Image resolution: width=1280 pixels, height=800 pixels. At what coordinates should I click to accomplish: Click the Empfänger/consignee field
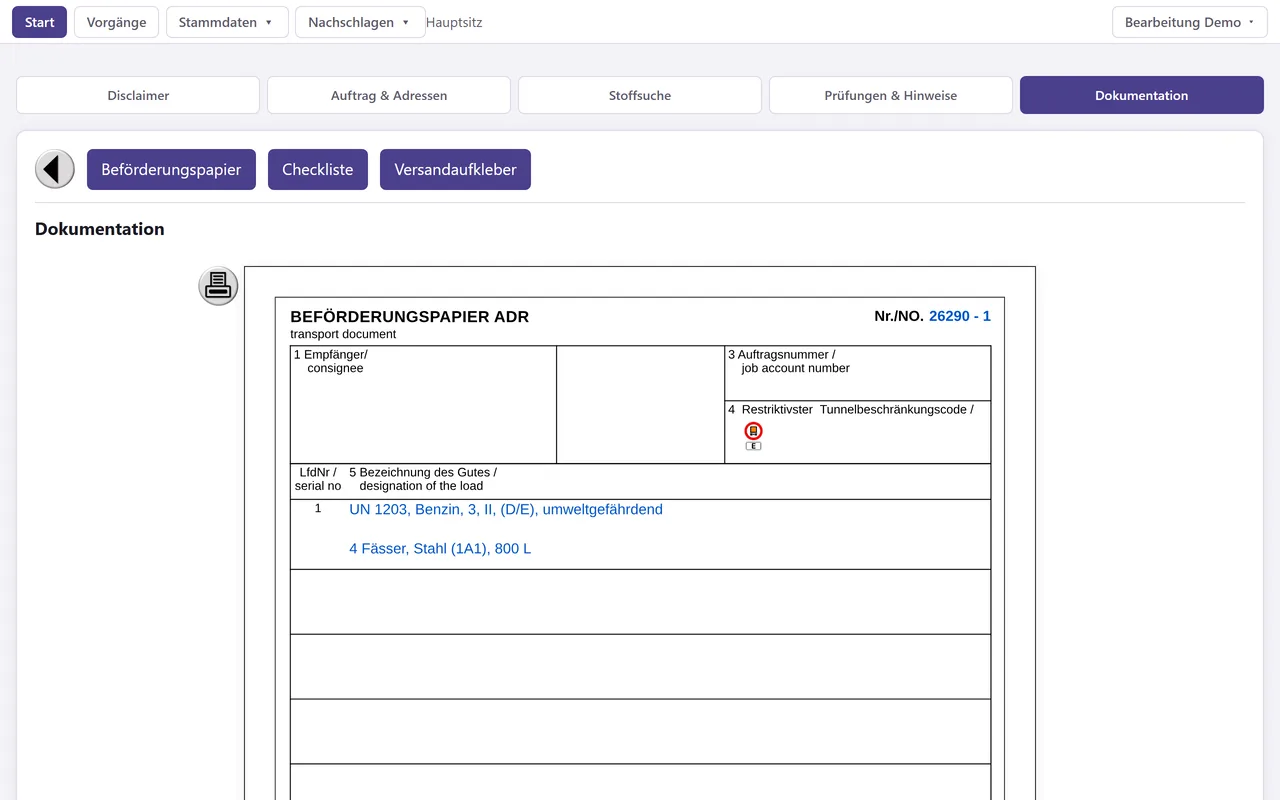click(423, 405)
